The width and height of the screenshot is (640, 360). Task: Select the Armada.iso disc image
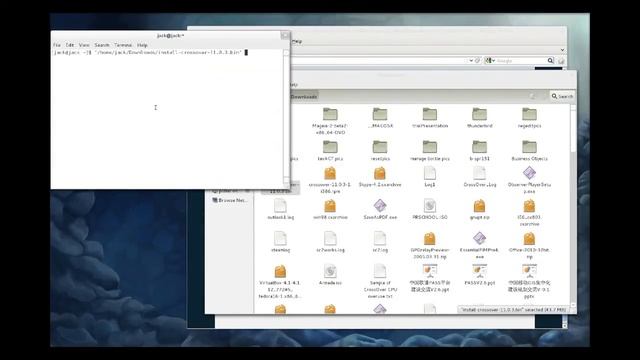pos(330,275)
